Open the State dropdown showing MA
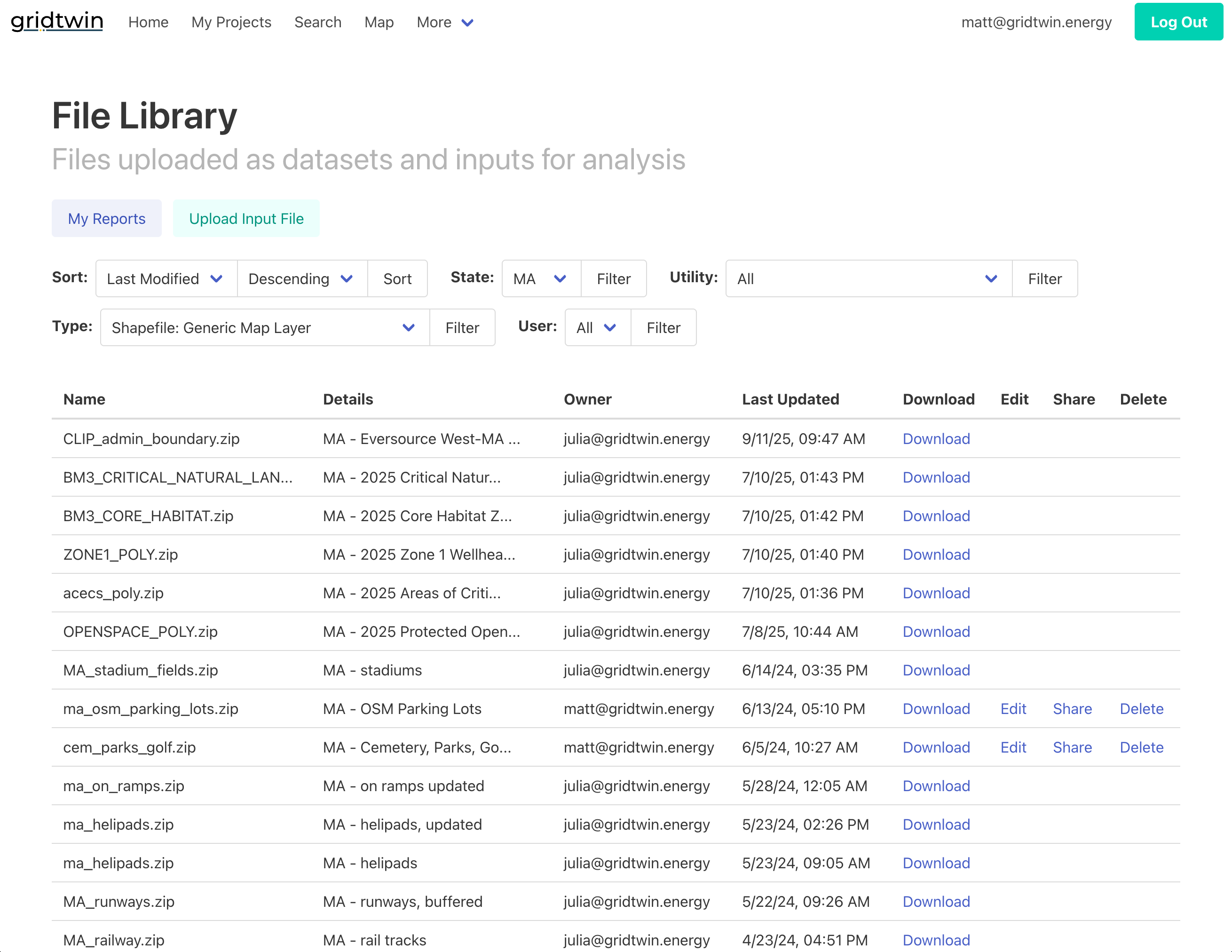The width and height of the screenshot is (1232, 952). pos(540,278)
